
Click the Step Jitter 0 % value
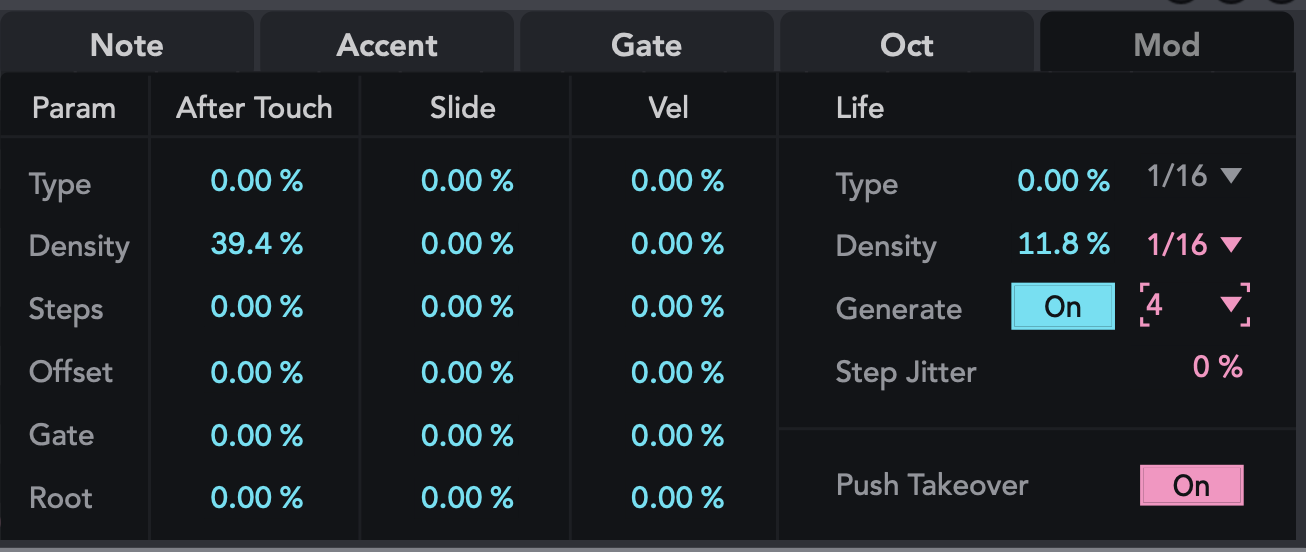[1217, 368]
